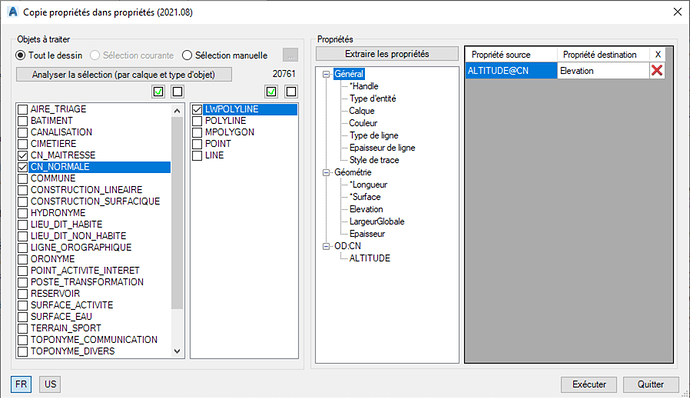Click the Propriété source column header
Image resolution: width=690 pixels, height=398 pixels.
[x=512, y=55]
